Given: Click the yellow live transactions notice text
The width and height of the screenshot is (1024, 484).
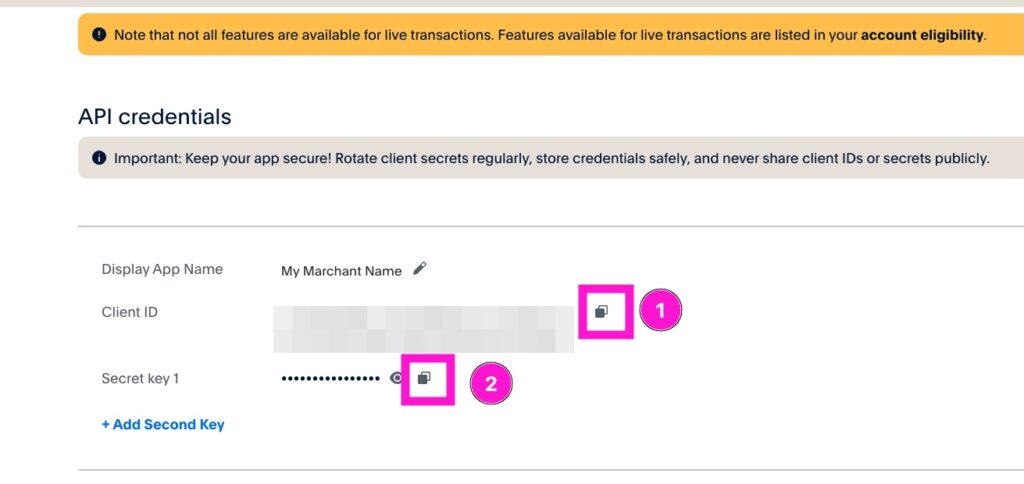Looking at the screenshot, I should point(480,35).
